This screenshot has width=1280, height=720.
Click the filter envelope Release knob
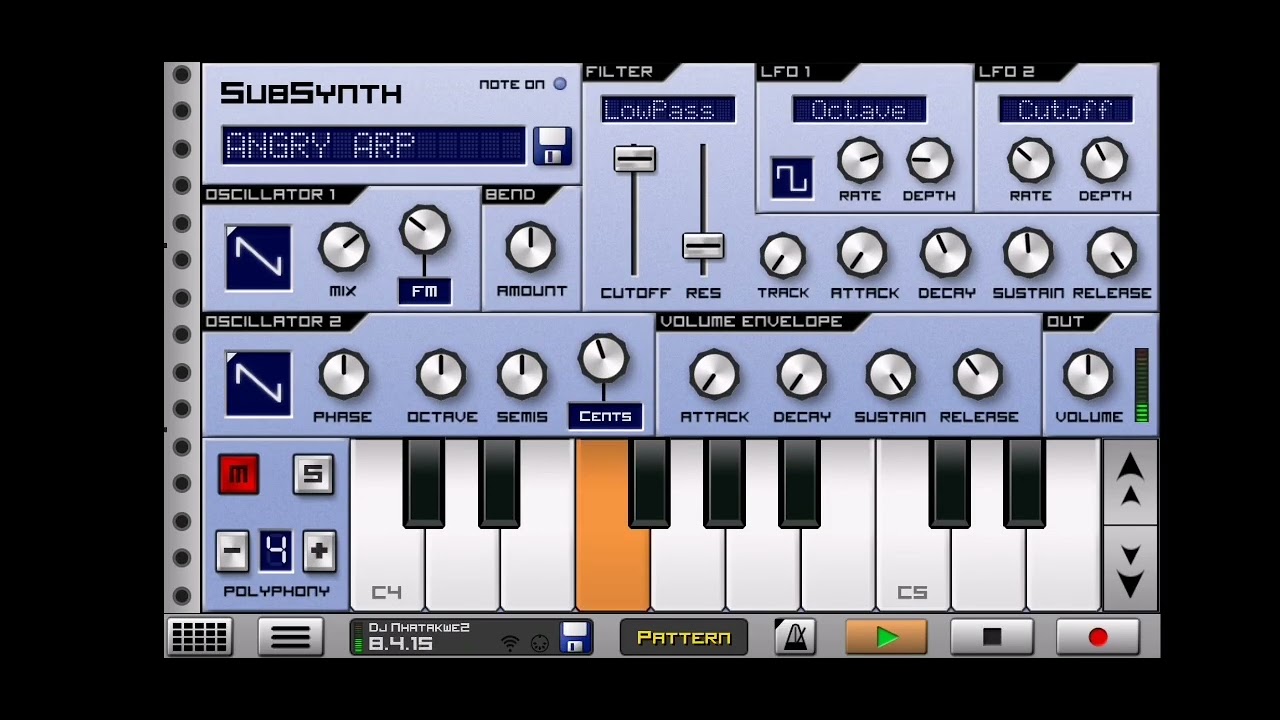tap(1112, 253)
